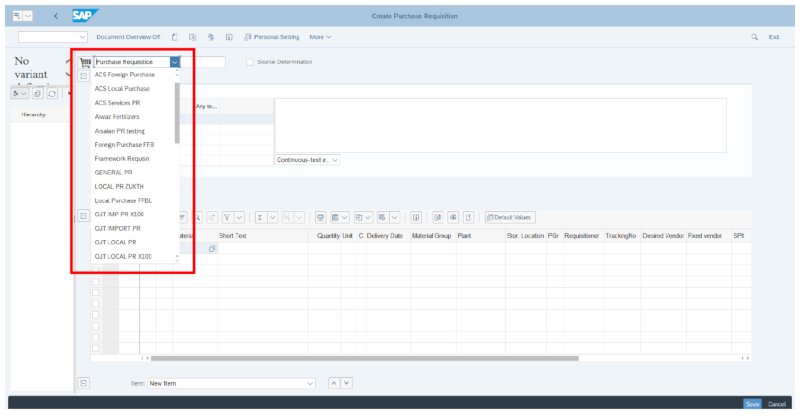Click the search magnifier icon in the toolbar
800x417 pixels.
coord(754,37)
